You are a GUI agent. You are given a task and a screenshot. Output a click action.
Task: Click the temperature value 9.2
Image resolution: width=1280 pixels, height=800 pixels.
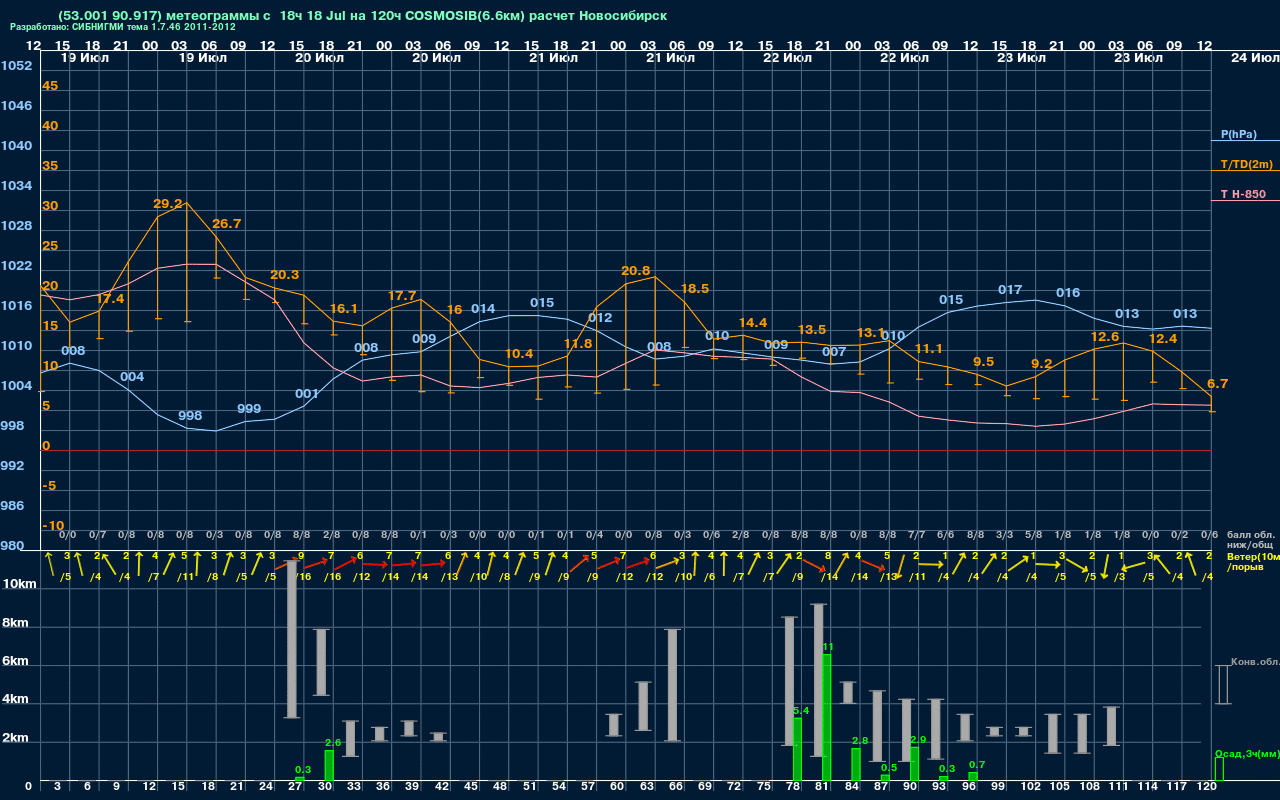point(1042,364)
